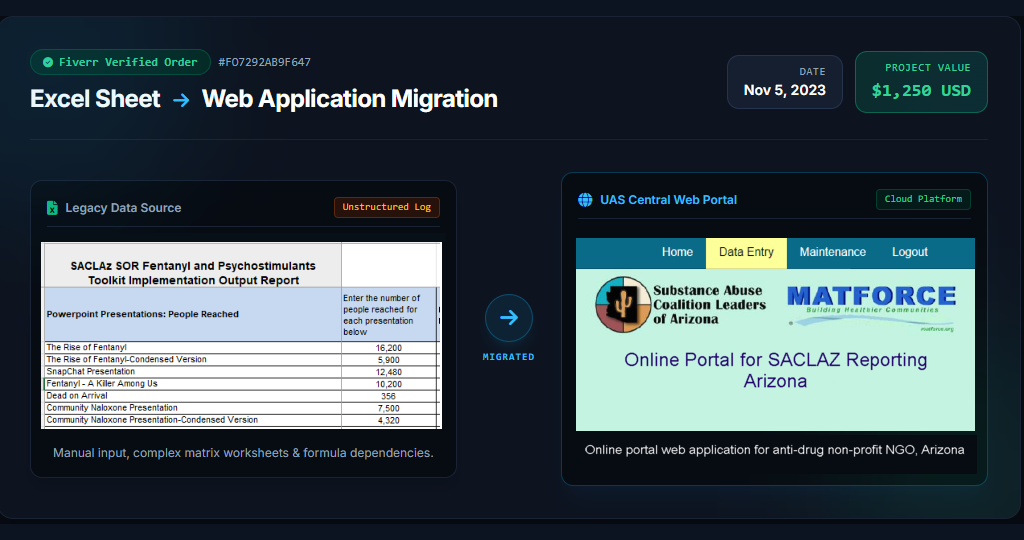Click the Nov 5, 2023 date card
Image resolution: width=1024 pixels, height=540 pixels.
[784, 82]
